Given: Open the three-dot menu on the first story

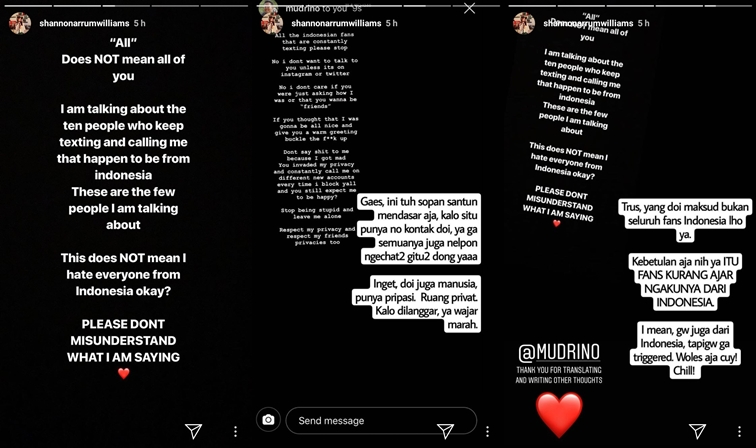Looking at the screenshot, I should (x=235, y=431).
